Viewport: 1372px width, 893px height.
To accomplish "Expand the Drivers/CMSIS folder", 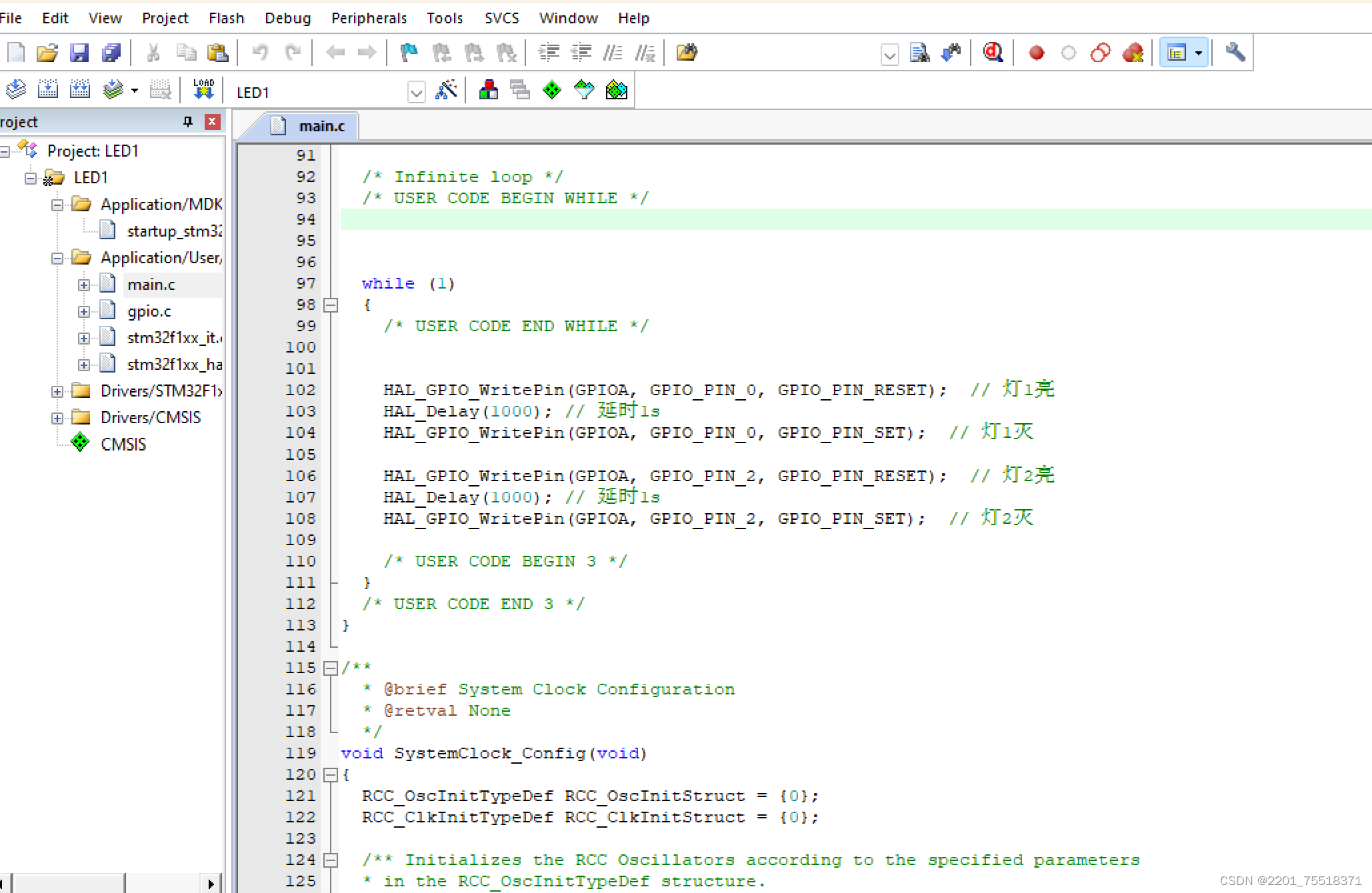I will (57, 418).
